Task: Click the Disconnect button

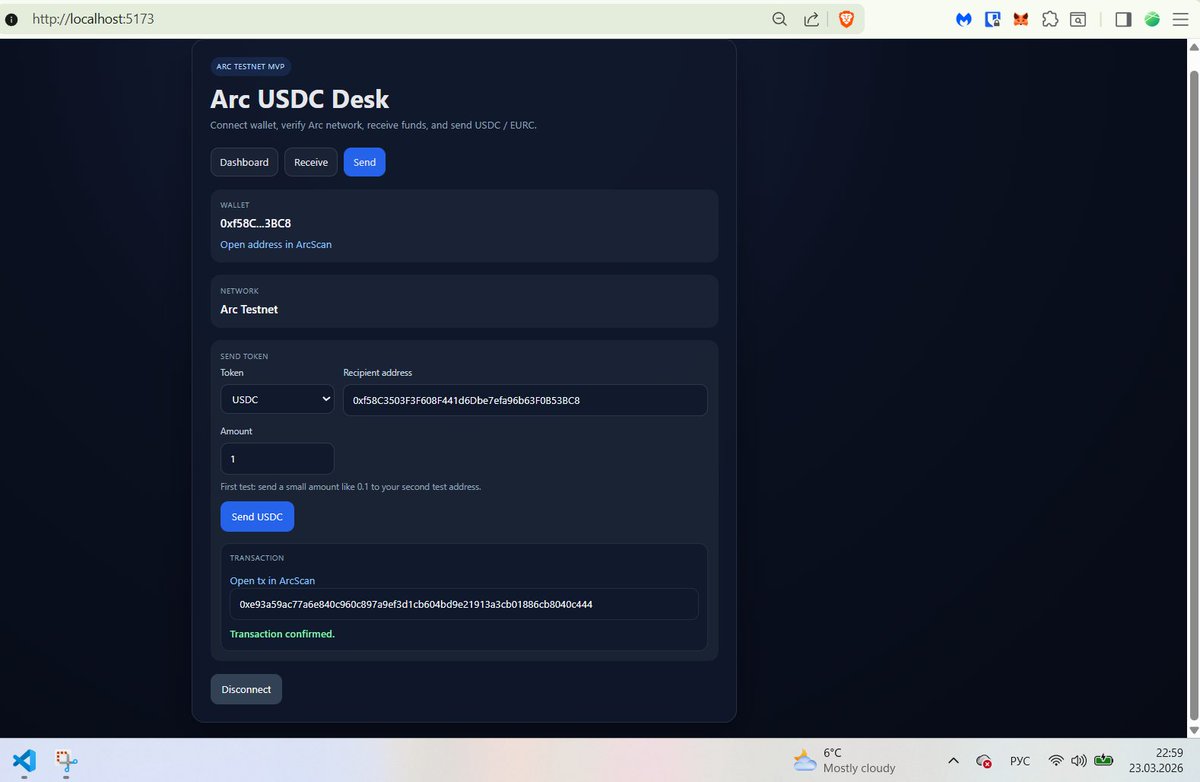Action: point(246,689)
